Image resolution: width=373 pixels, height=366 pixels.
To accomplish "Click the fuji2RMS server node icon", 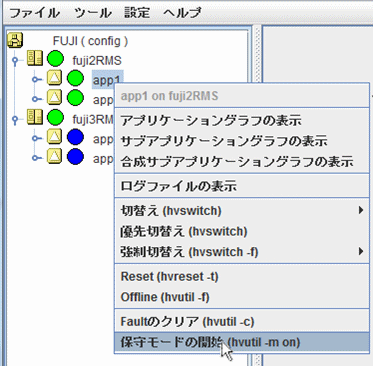I will coord(35,58).
